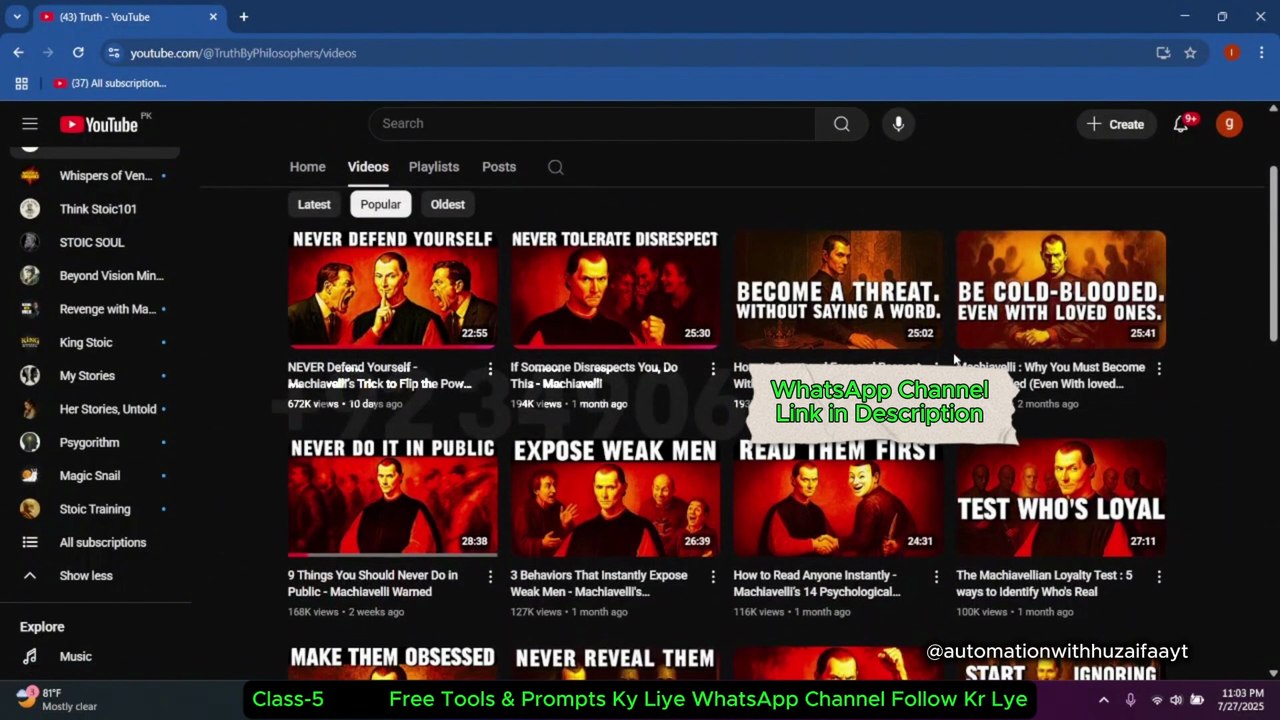Open Magic Snail channel
1280x720 pixels.
point(90,476)
